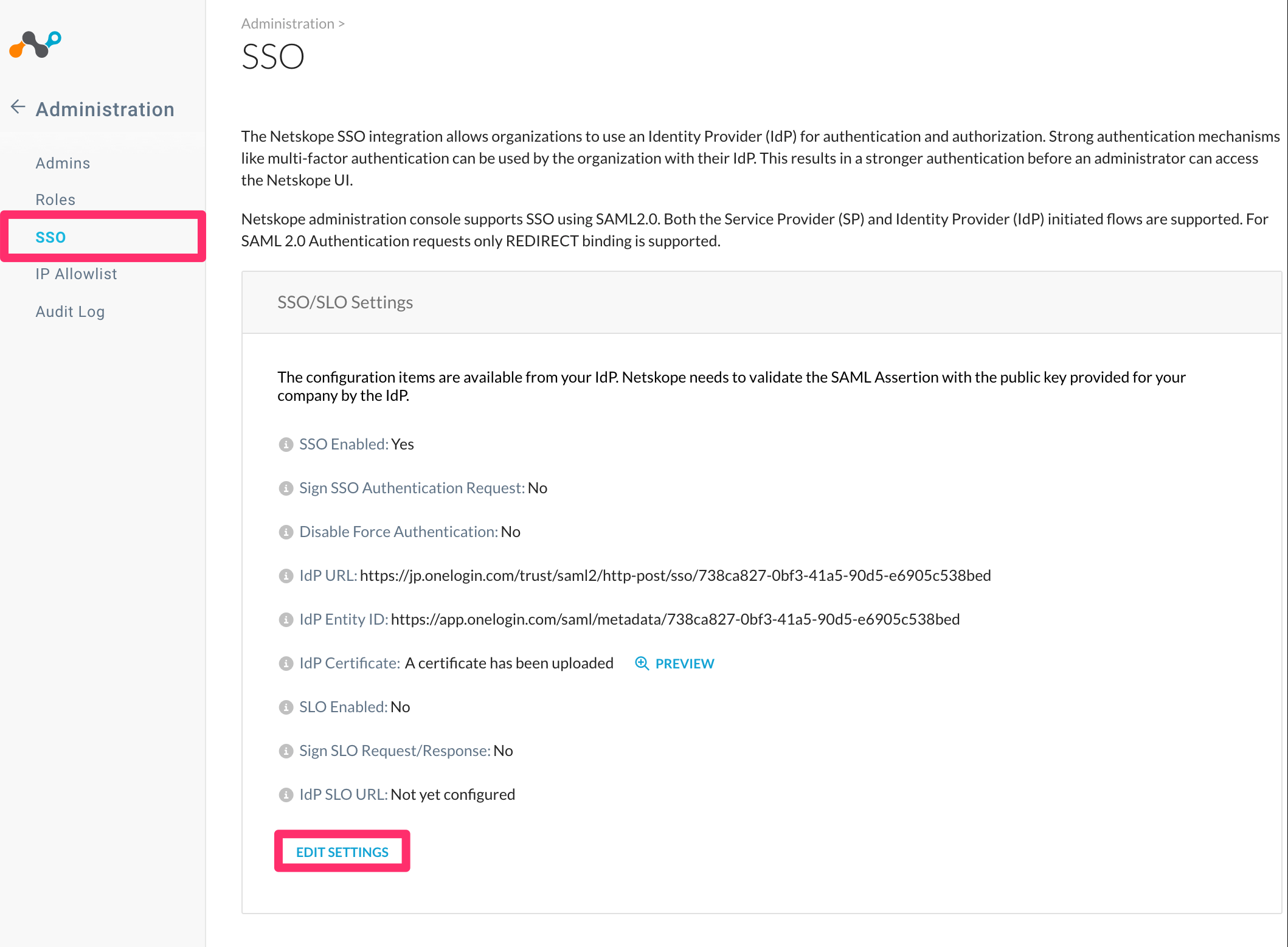Screen dimensions: 1288x947
Task: Click info icon next to SLO Enabled
Action: pyautogui.click(x=286, y=707)
